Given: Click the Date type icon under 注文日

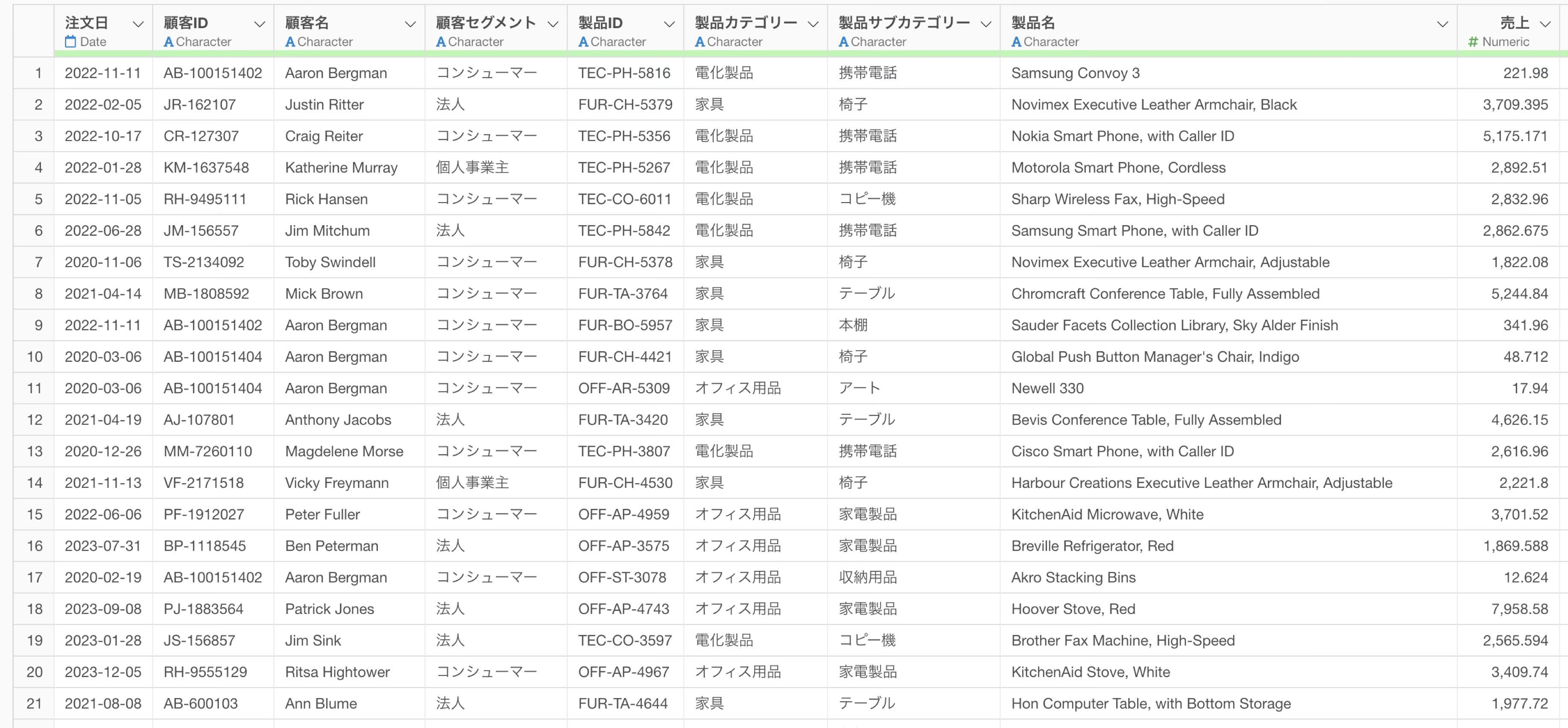Looking at the screenshot, I should pos(70,42).
